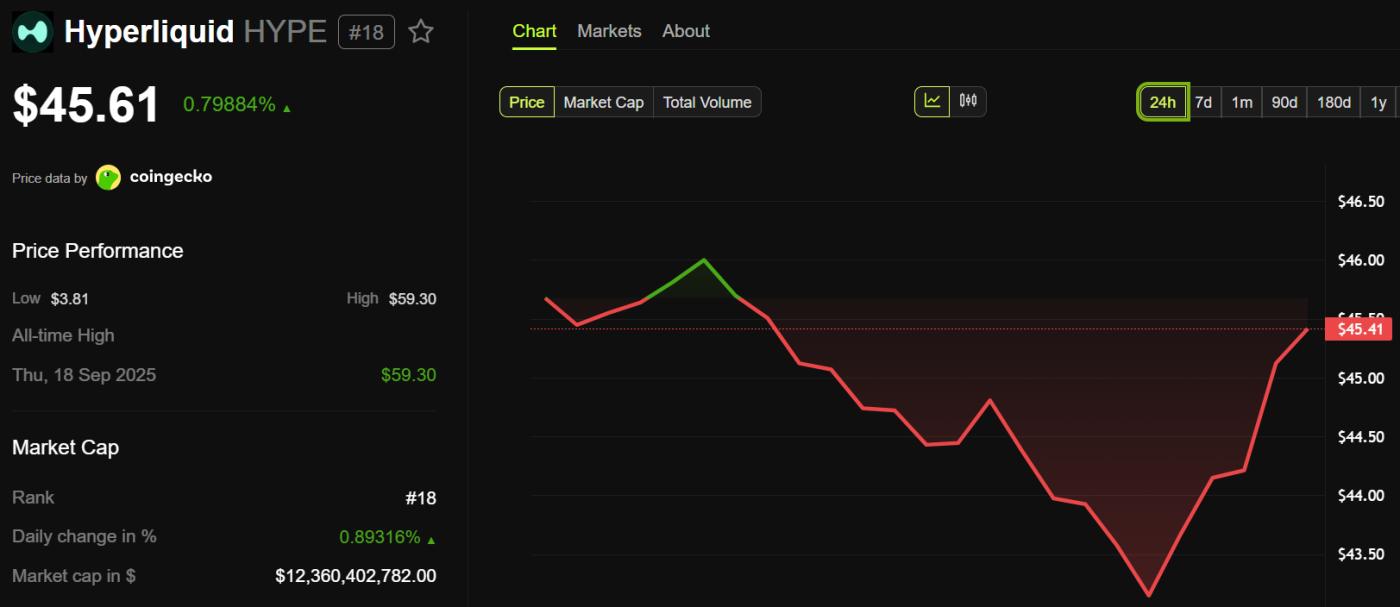Screen dimensions: 1400x607
Task: Click the Thu, 18 Sep 2025 date
Action: tap(84, 375)
